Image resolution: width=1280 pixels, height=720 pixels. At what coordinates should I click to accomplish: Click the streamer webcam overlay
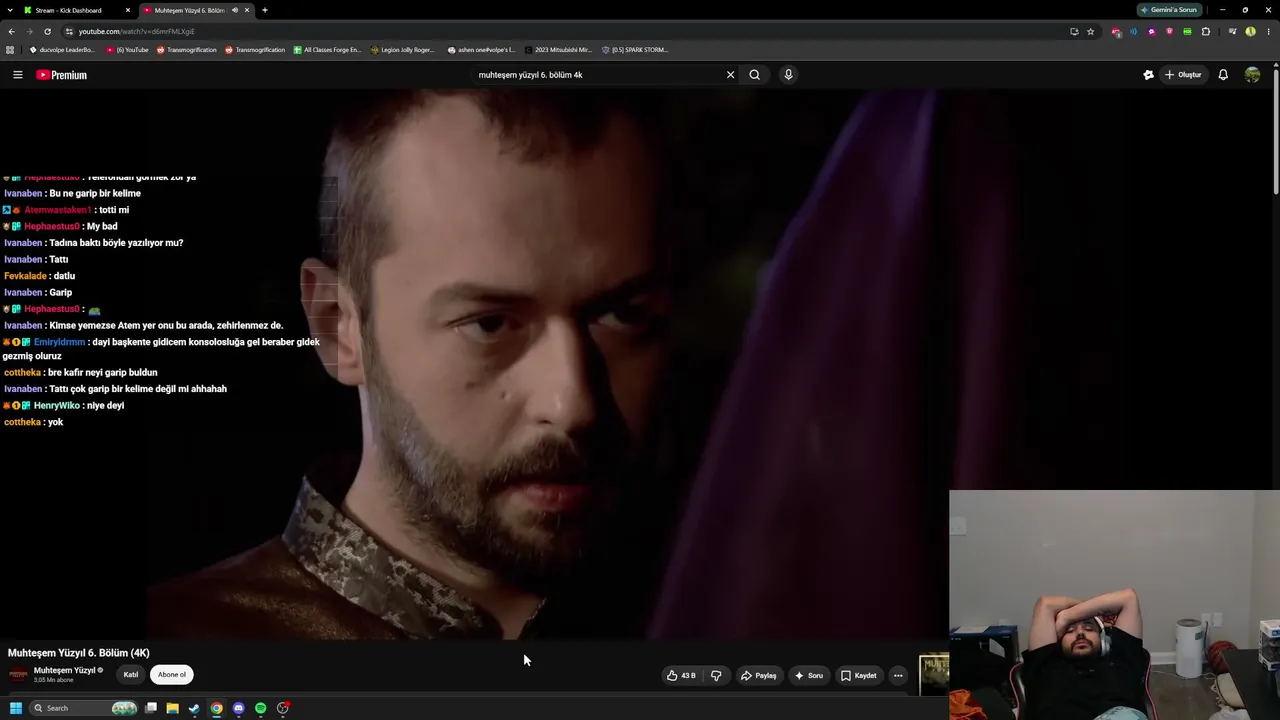pos(1114,605)
